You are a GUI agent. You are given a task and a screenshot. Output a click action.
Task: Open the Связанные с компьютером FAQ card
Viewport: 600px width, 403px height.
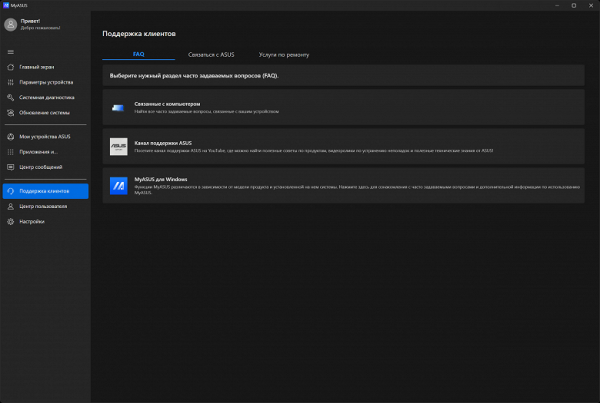click(344, 107)
